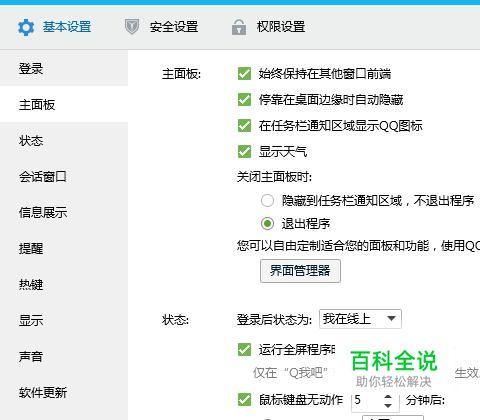Disable the 显示天气 checkbox

click(x=244, y=151)
